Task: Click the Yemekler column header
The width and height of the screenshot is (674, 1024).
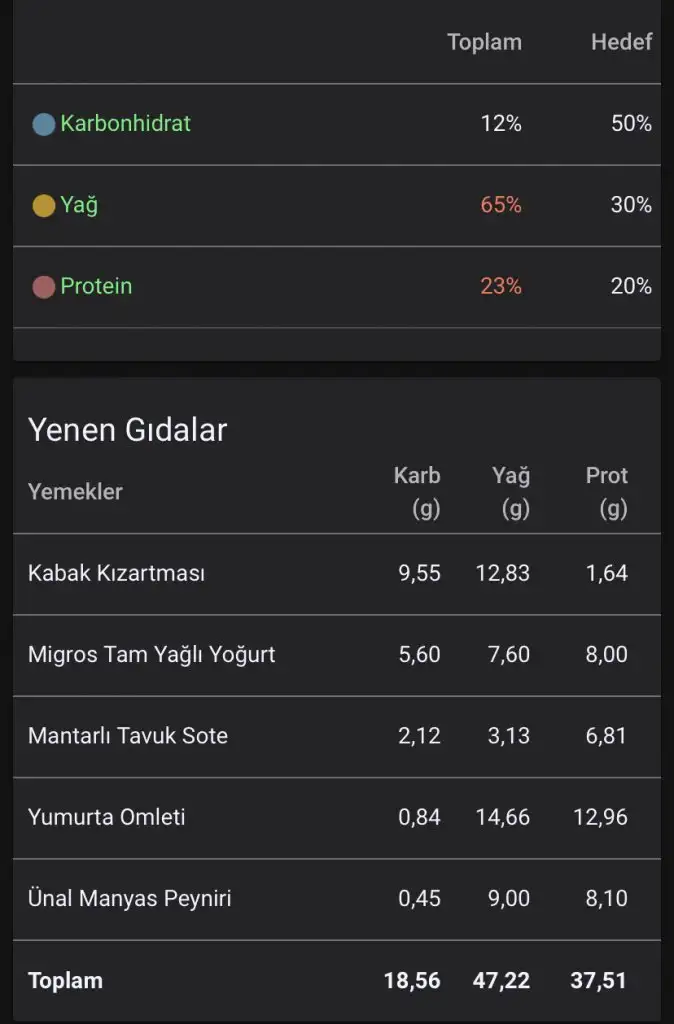Action: click(75, 491)
